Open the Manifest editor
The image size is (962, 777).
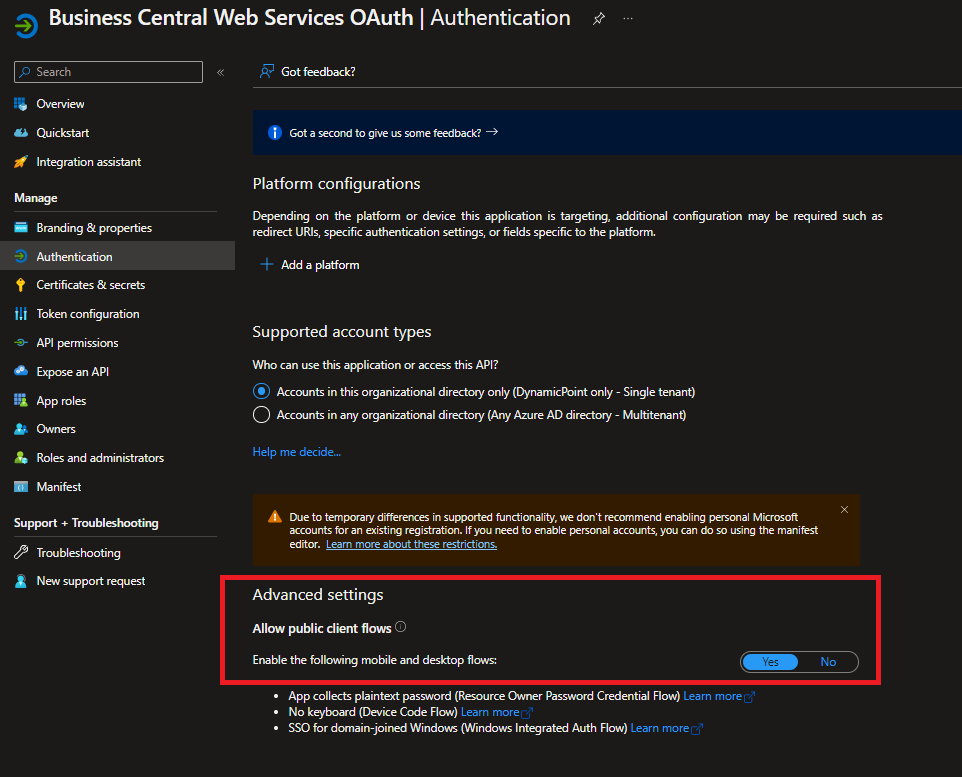point(59,487)
